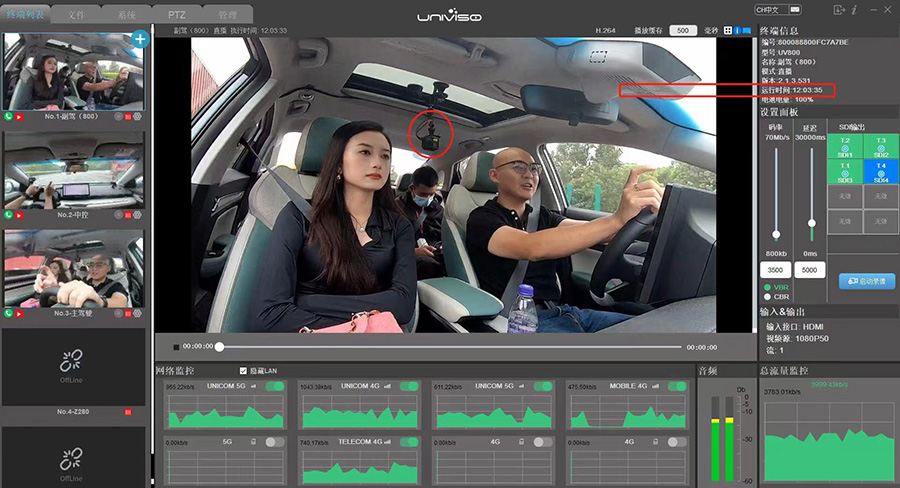Screen dimensions: 900x488
Task: Select the offline No.4-Z280 terminal tile
Action: click(x=73, y=367)
